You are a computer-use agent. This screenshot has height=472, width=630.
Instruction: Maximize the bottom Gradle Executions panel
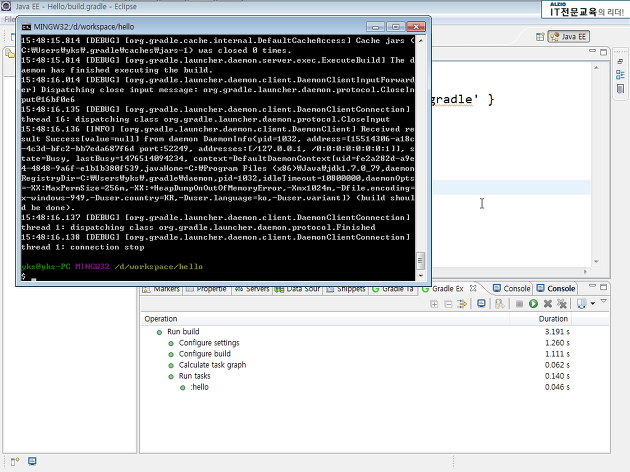coord(603,287)
